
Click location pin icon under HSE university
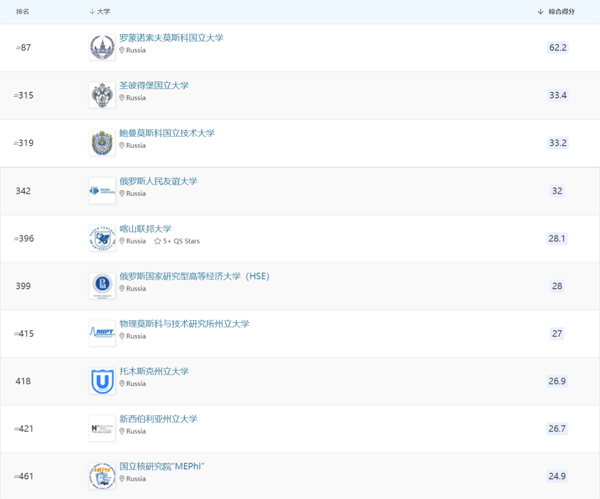[x=122, y=289]
